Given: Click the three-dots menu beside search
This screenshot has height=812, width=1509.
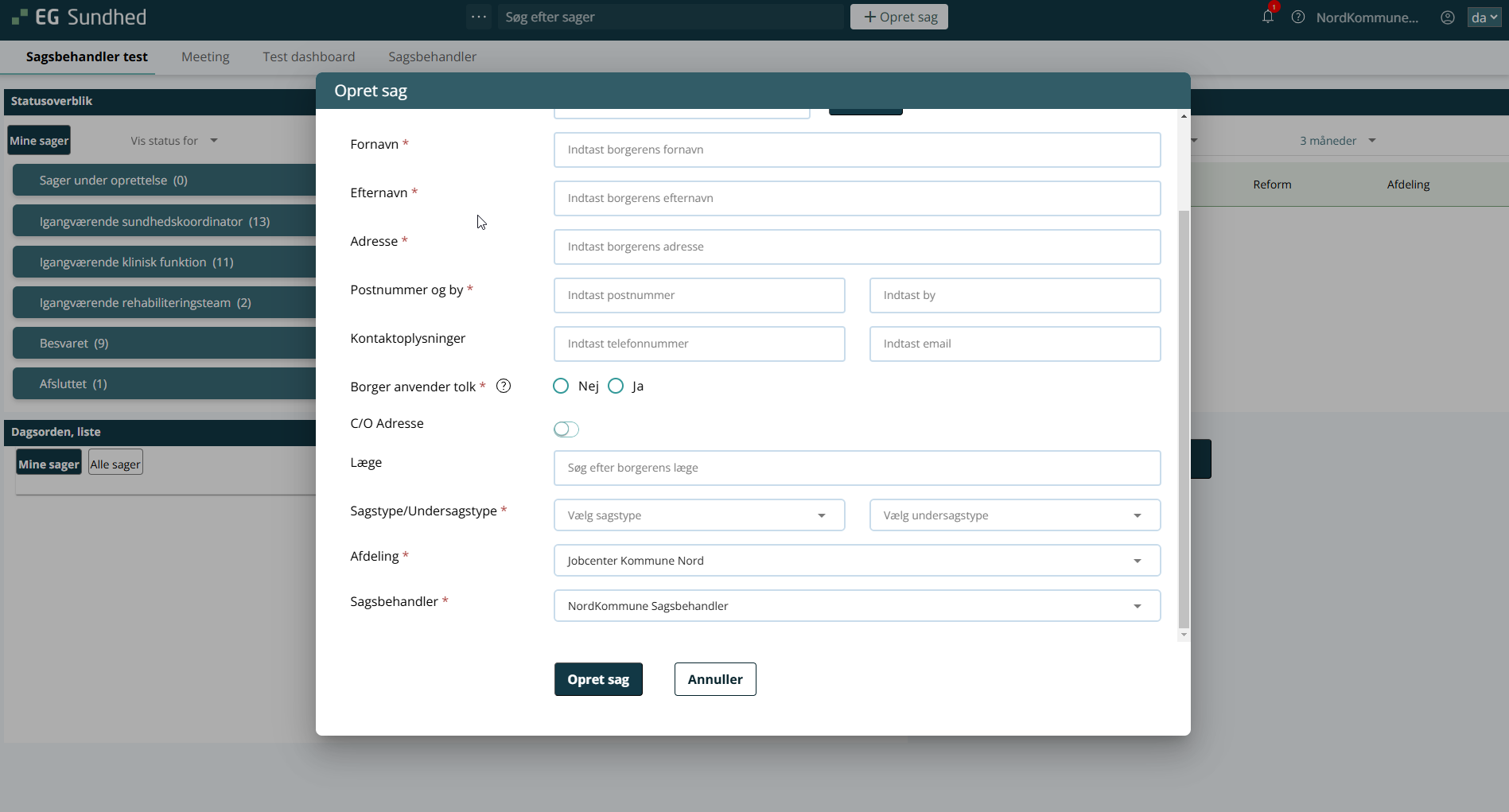Looking at the screenshot, I should [478, 17].
